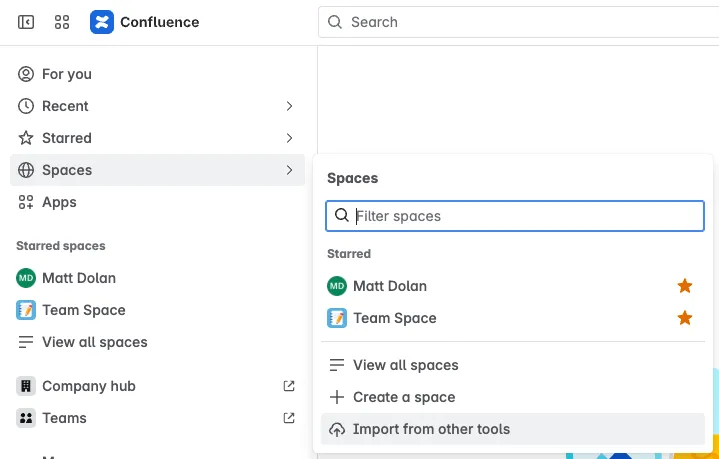Click the Company hub building icon
Image resolution: width=719 pixels, height=459 pixels.
pyautogui.click(x=26, y=386)
